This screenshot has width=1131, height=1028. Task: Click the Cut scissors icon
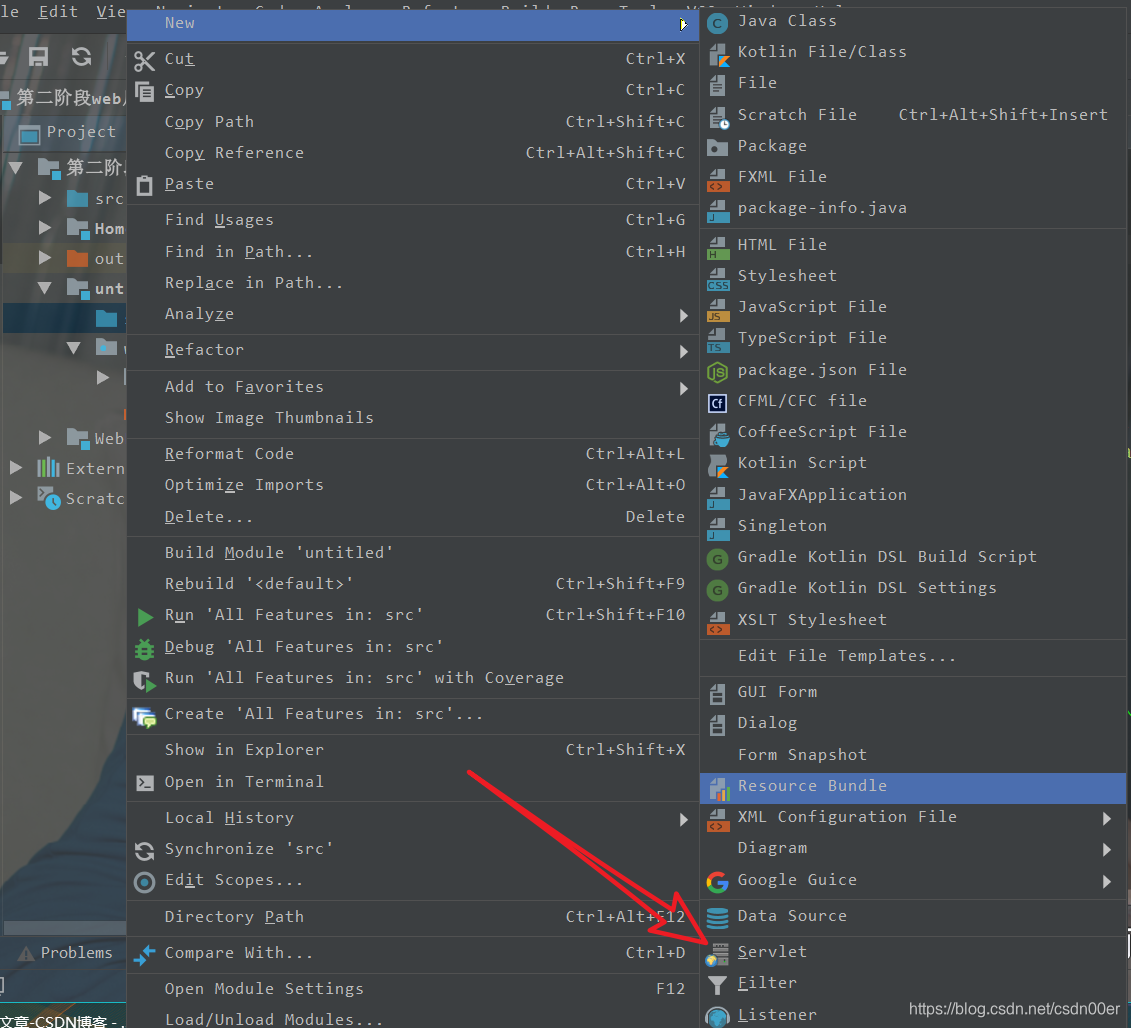click(144, 61)
